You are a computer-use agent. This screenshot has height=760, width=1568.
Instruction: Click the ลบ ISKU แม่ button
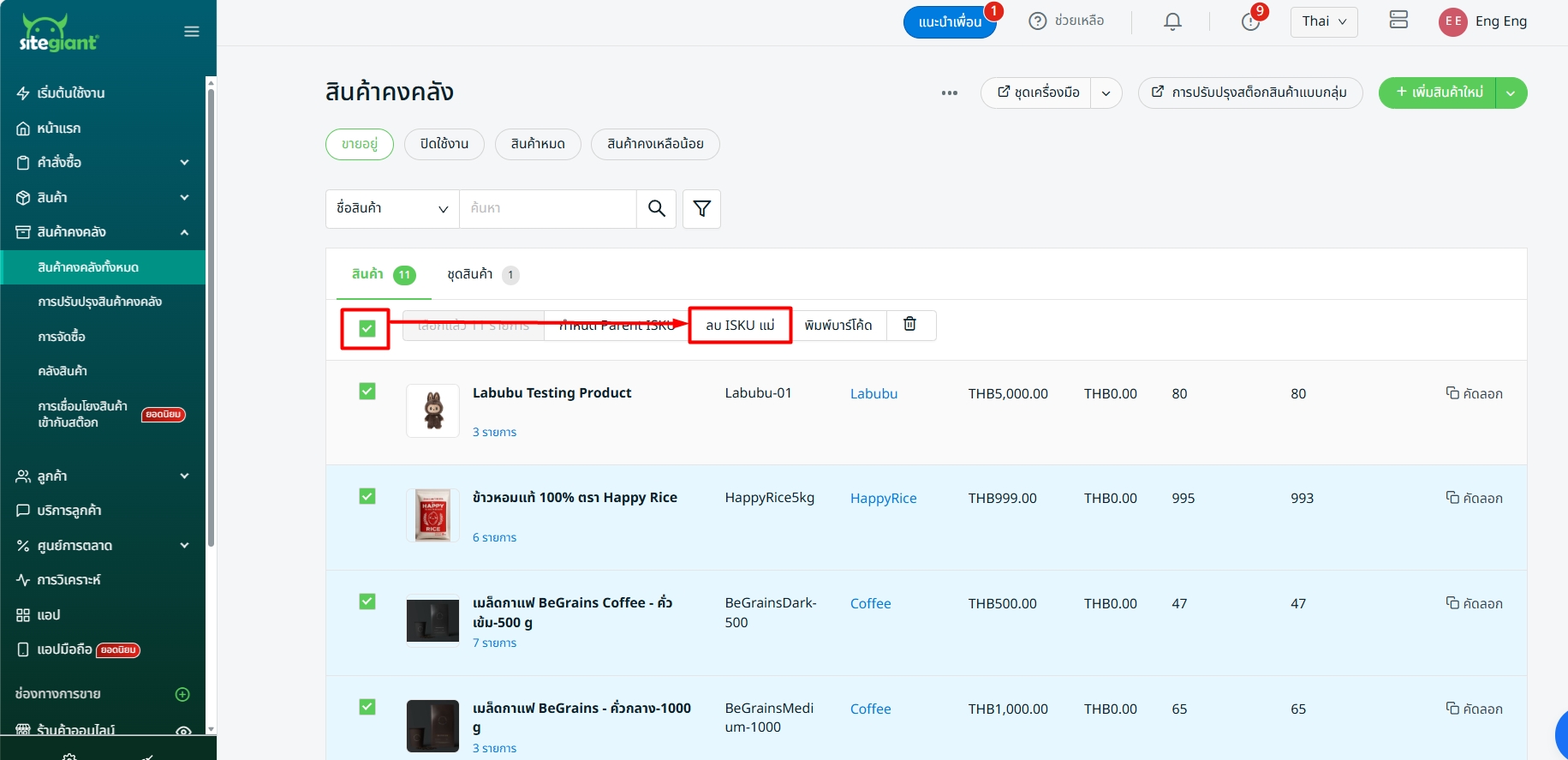(740, 325)
